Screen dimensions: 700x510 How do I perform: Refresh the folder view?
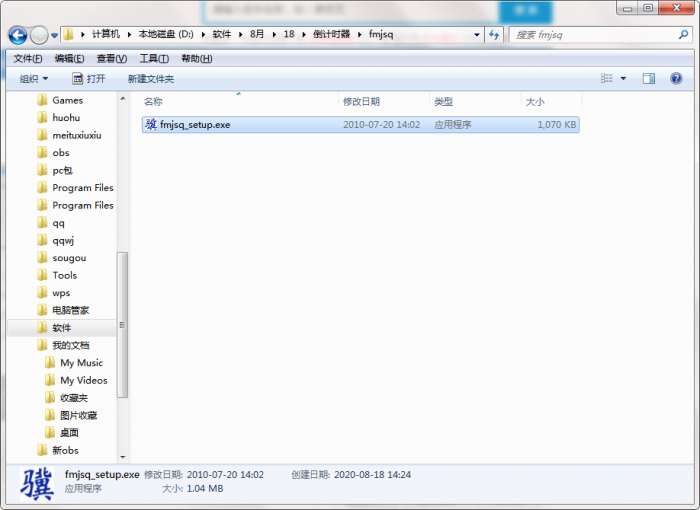tap(494, 34)
